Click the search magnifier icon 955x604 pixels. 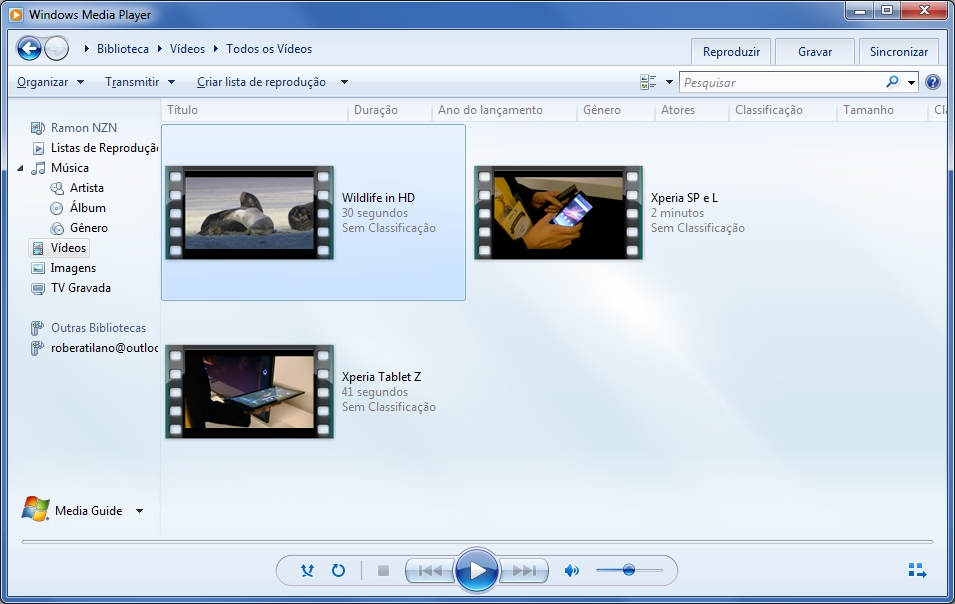click(892, 82)
